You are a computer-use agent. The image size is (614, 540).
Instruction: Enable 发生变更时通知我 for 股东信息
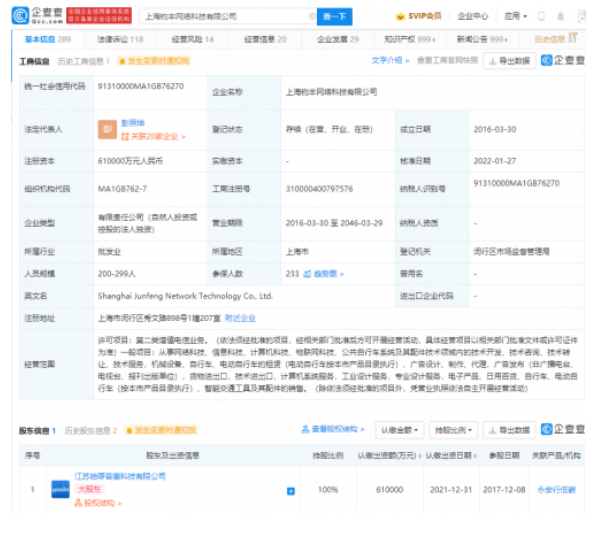point(161,430)
